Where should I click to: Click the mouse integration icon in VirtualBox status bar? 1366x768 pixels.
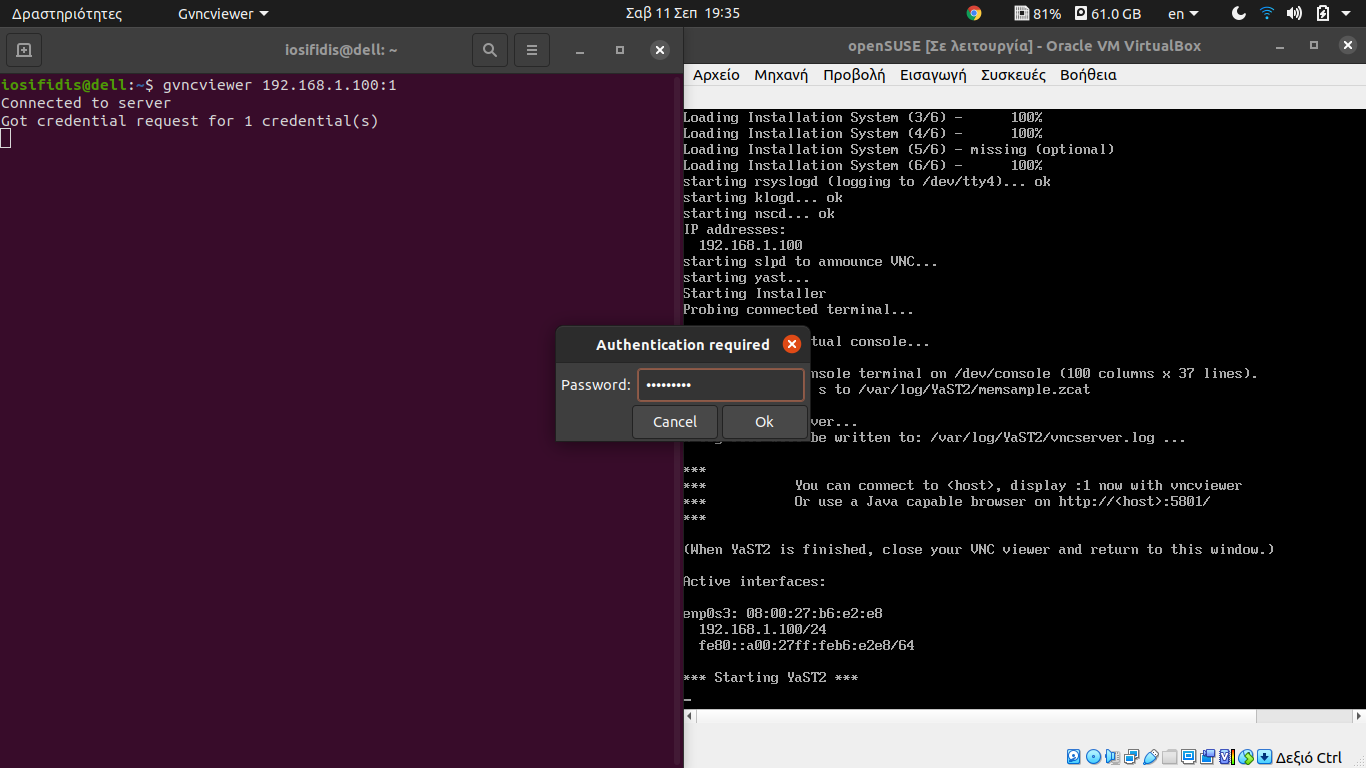(x=1246, y=757)
